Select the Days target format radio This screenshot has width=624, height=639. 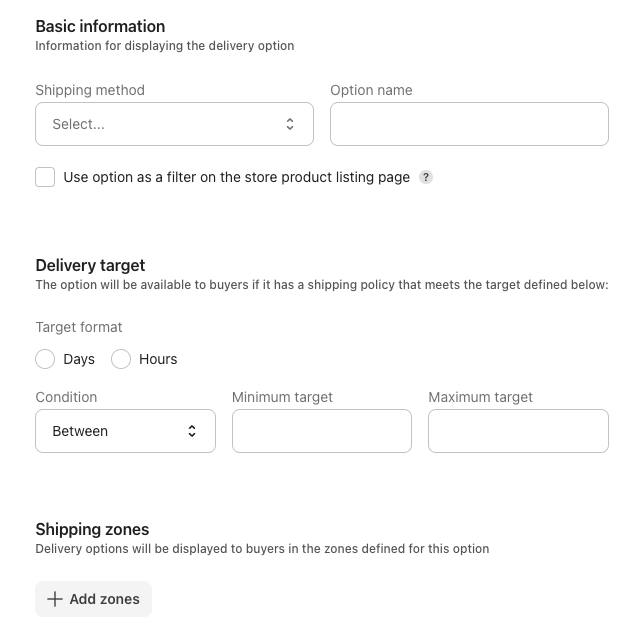click(x=45, y=359)
